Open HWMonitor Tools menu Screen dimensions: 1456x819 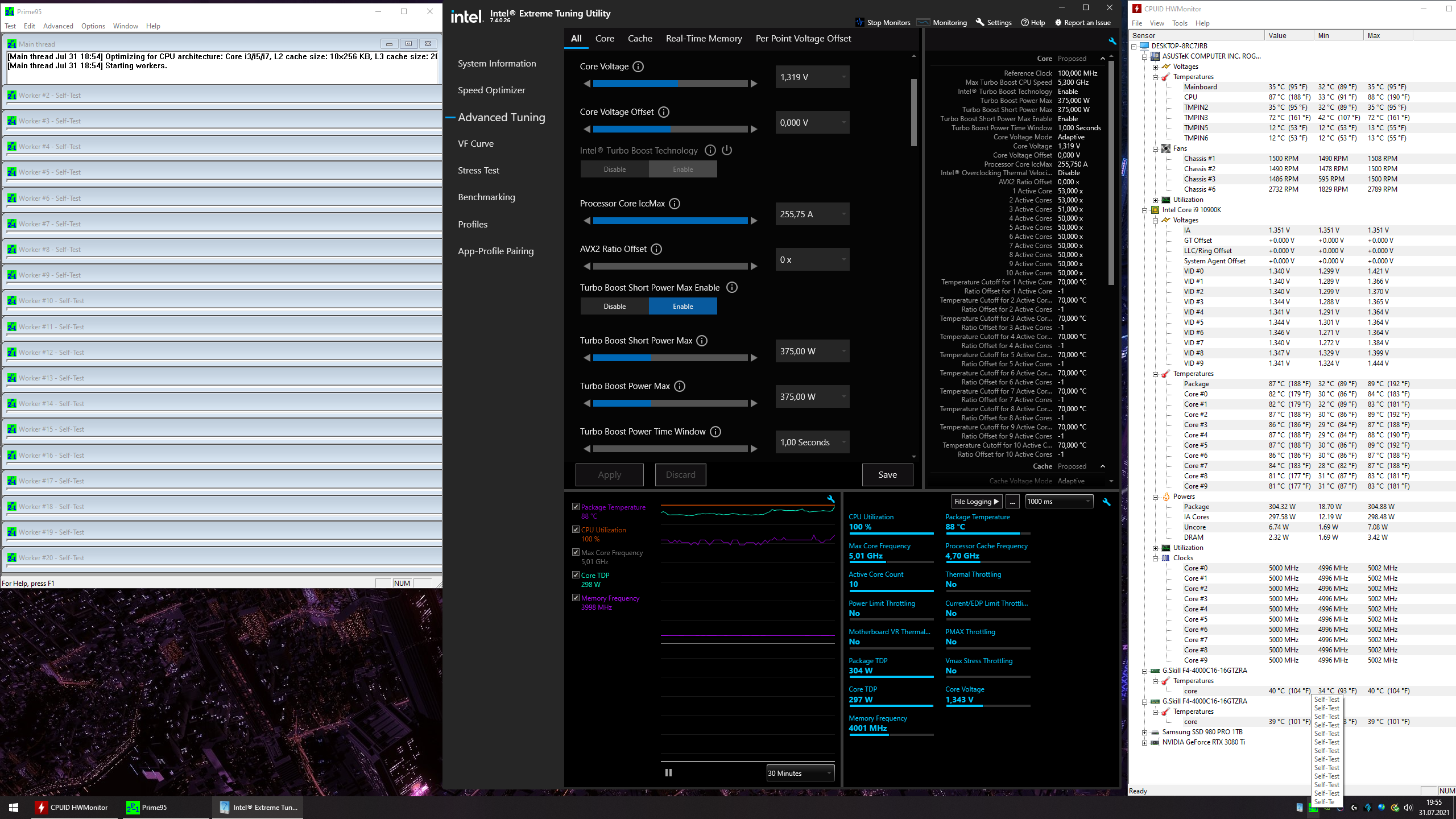coord(1180,23)
